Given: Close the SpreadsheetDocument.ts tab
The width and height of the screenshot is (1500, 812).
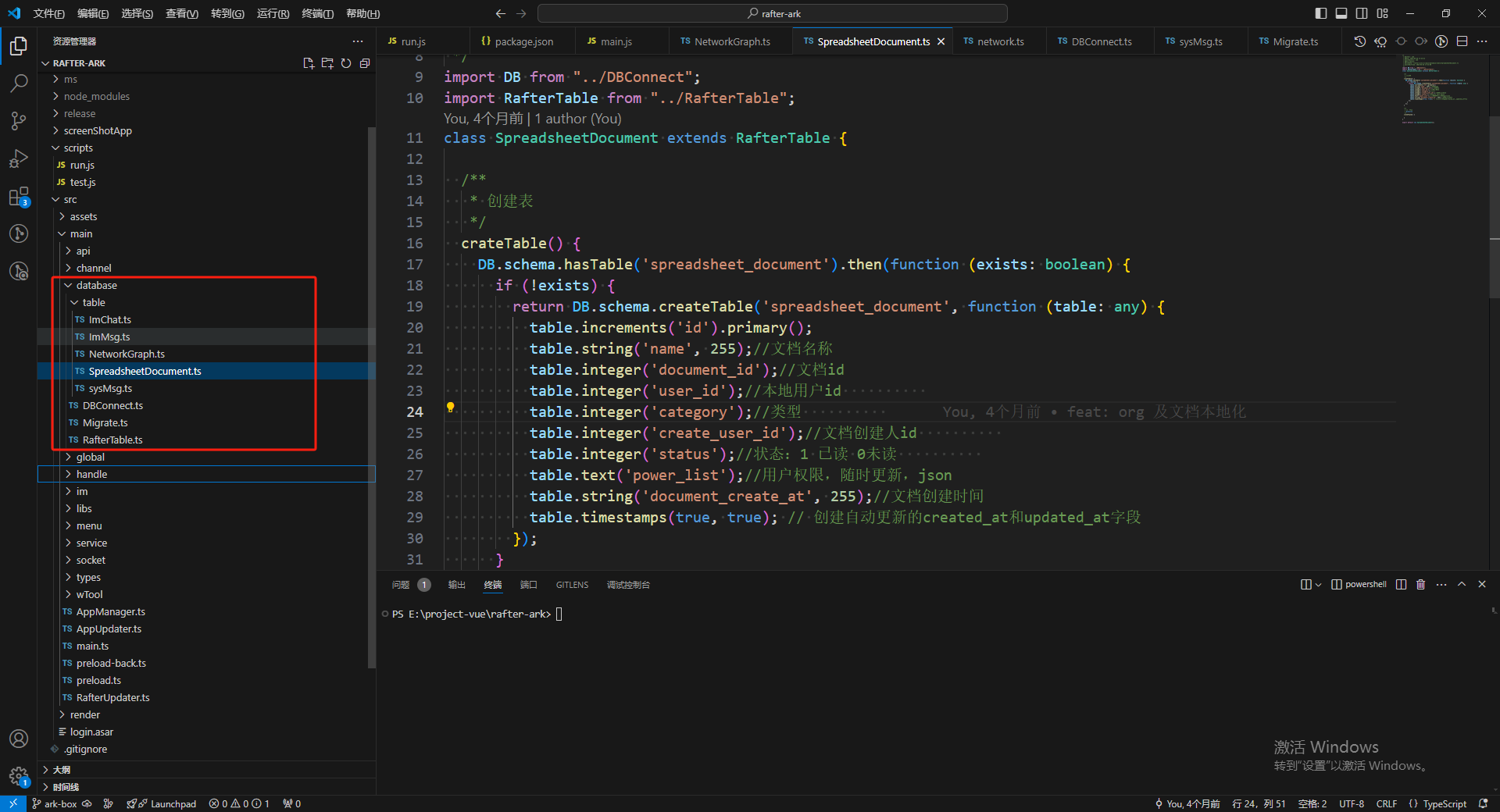Looking at the screenshot, I should pyautogui.click(x=941, y=41).
